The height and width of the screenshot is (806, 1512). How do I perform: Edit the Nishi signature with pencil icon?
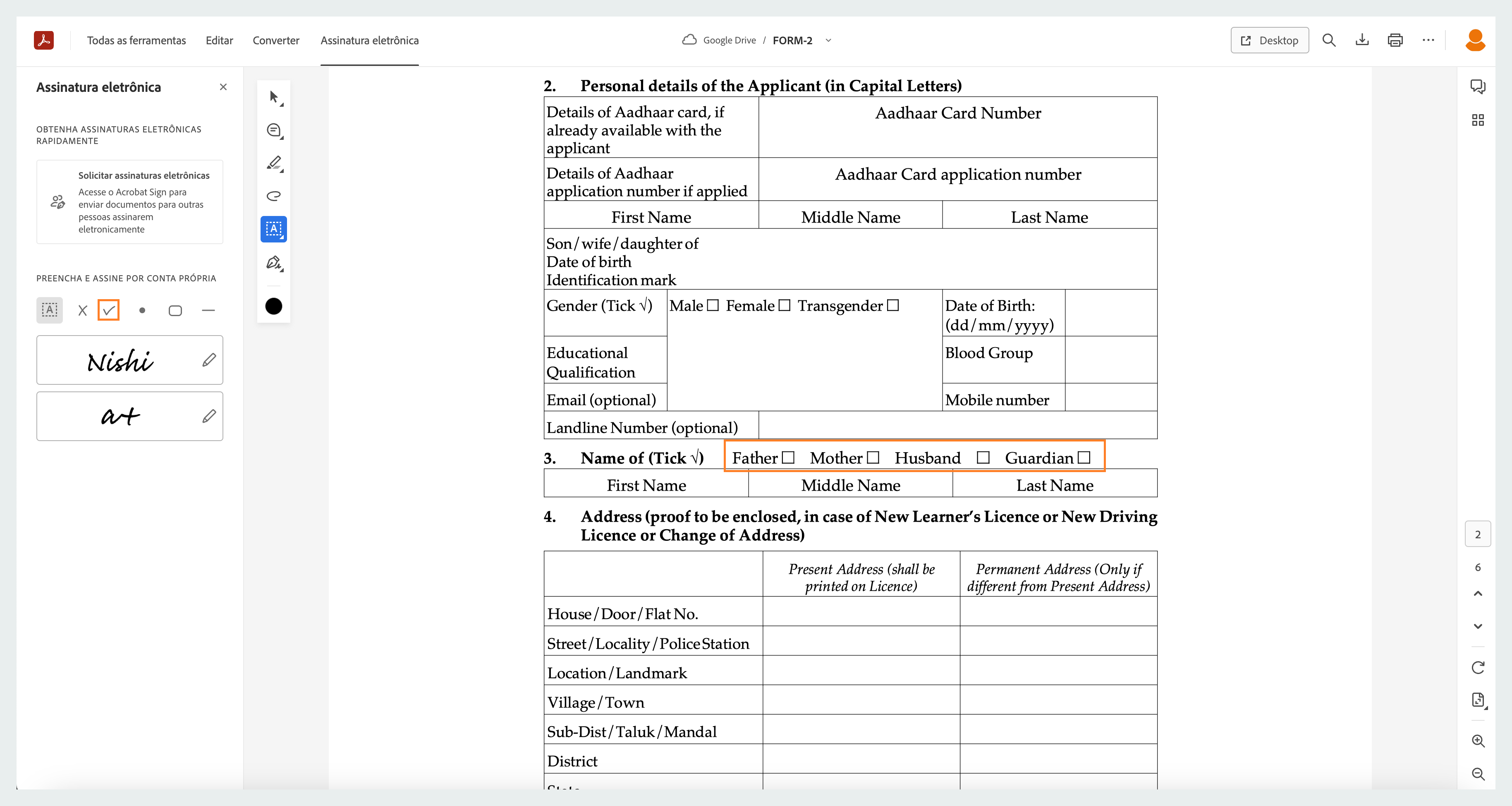point(209,360)
